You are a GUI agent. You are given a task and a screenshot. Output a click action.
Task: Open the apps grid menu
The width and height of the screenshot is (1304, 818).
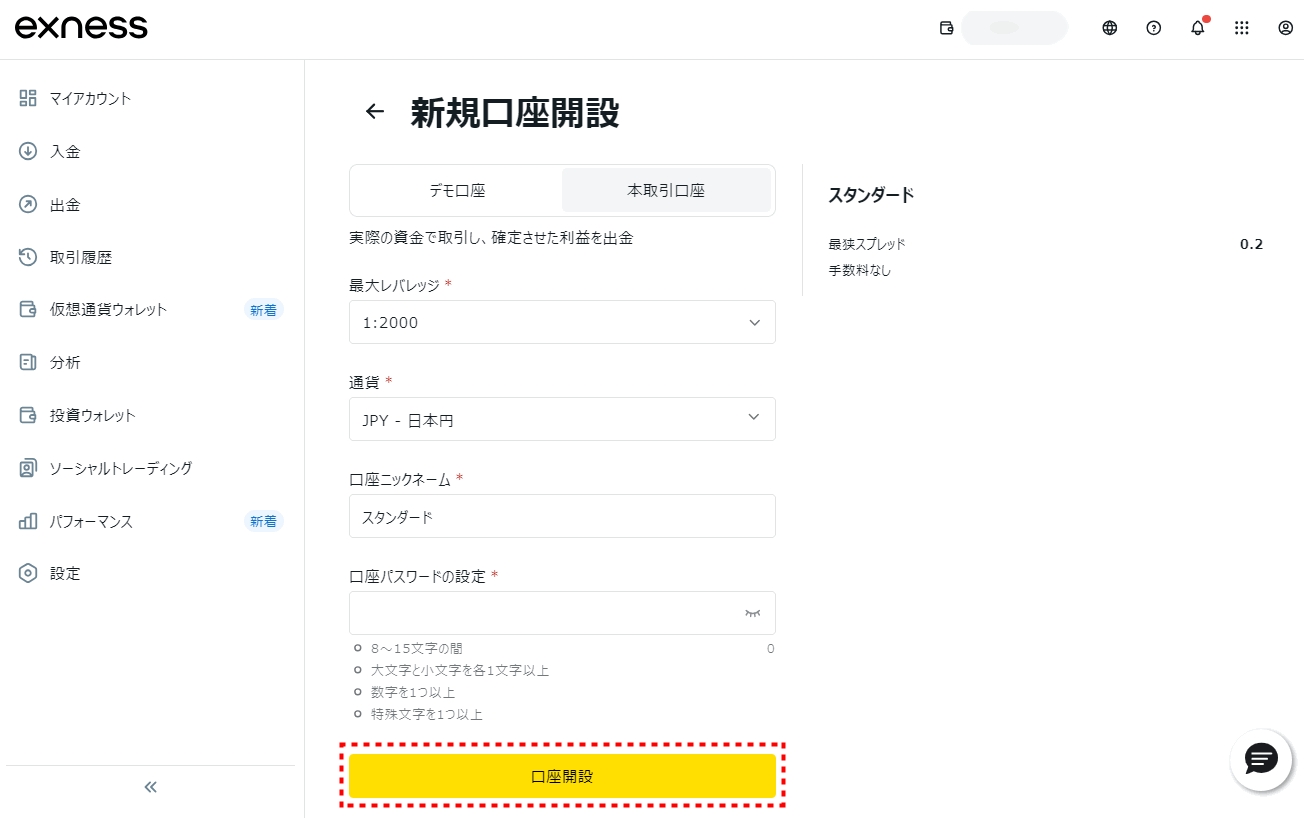coord(1241,28)
